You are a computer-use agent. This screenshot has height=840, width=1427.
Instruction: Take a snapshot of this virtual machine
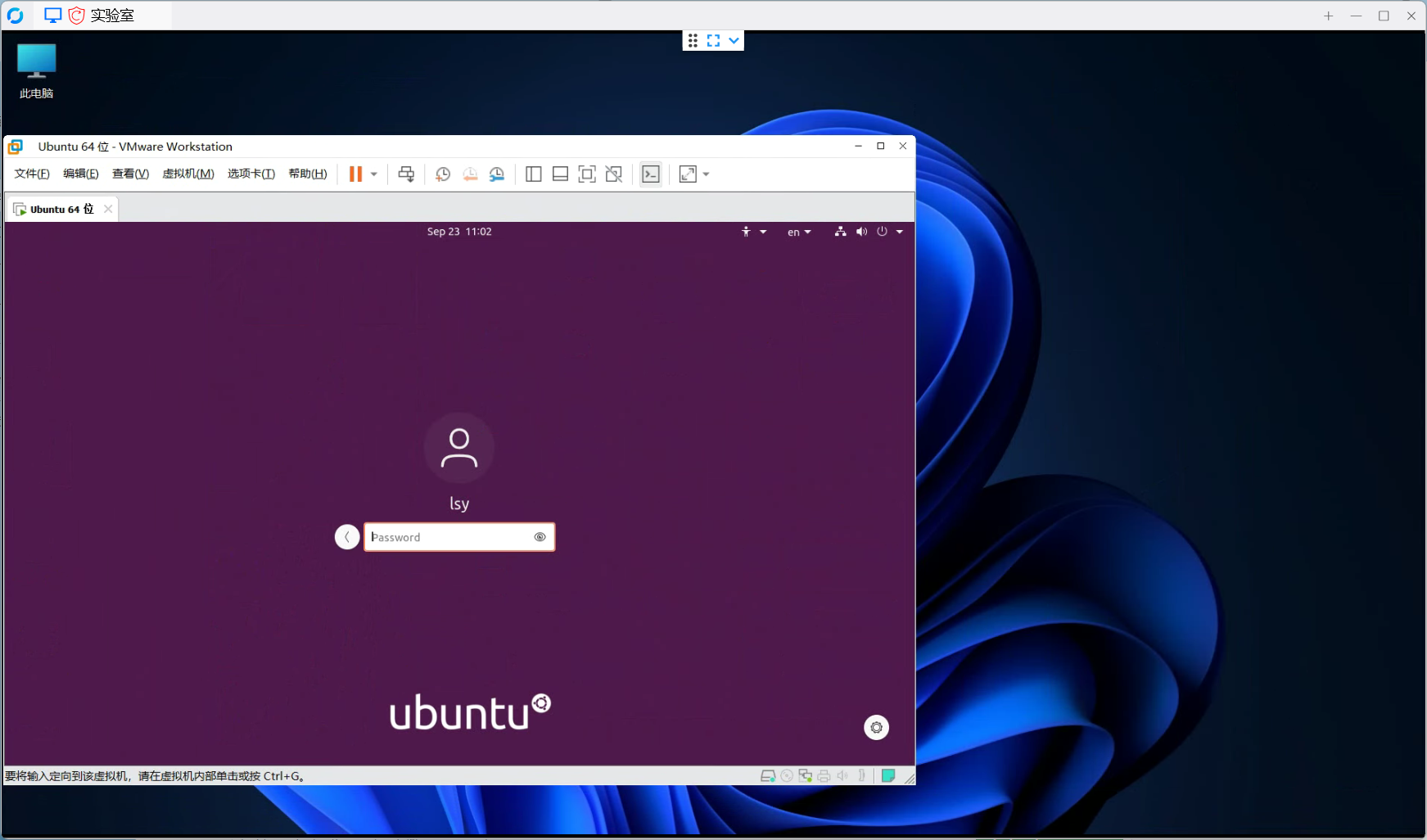coord(442,174)
